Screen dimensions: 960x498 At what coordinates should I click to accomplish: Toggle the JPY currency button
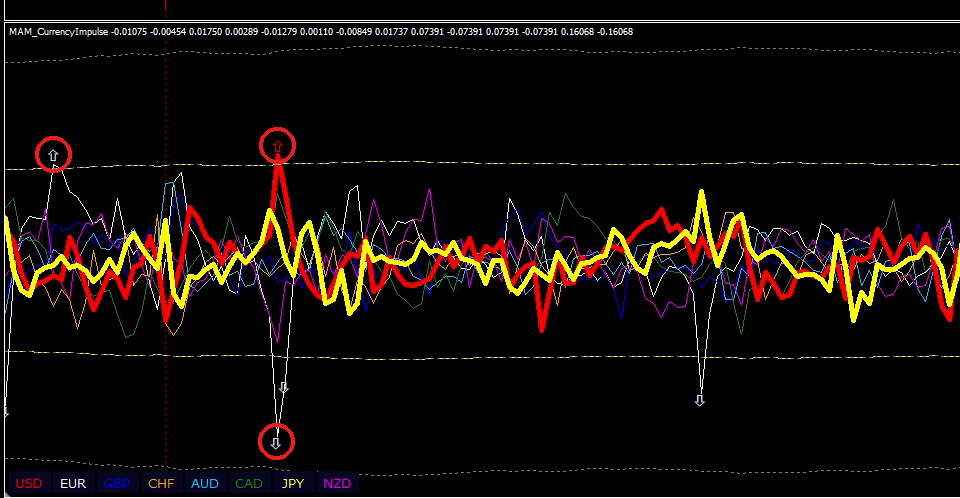[x=293, y=483]
